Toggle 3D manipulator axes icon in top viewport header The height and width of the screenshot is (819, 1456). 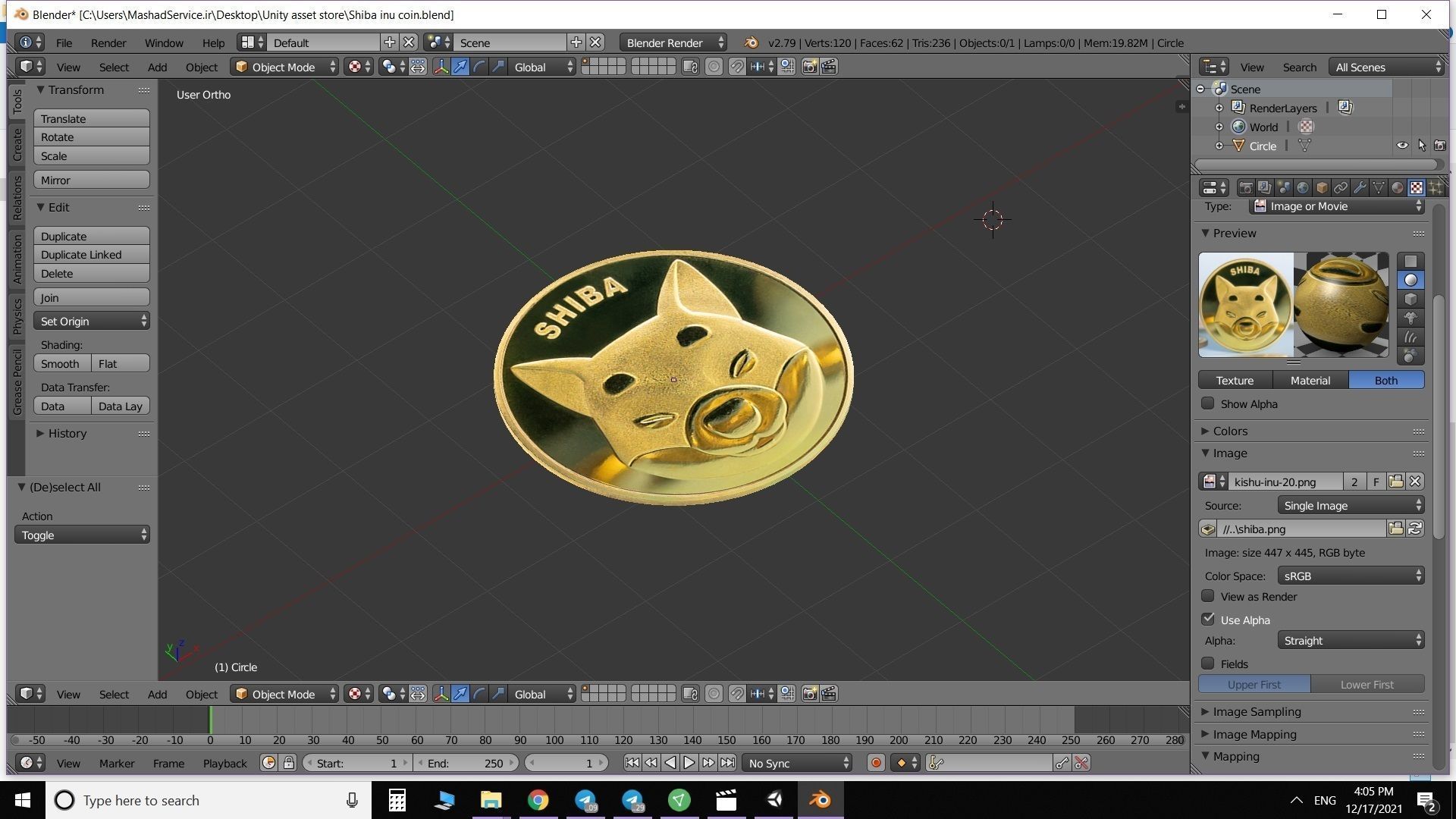coord(441,67)
